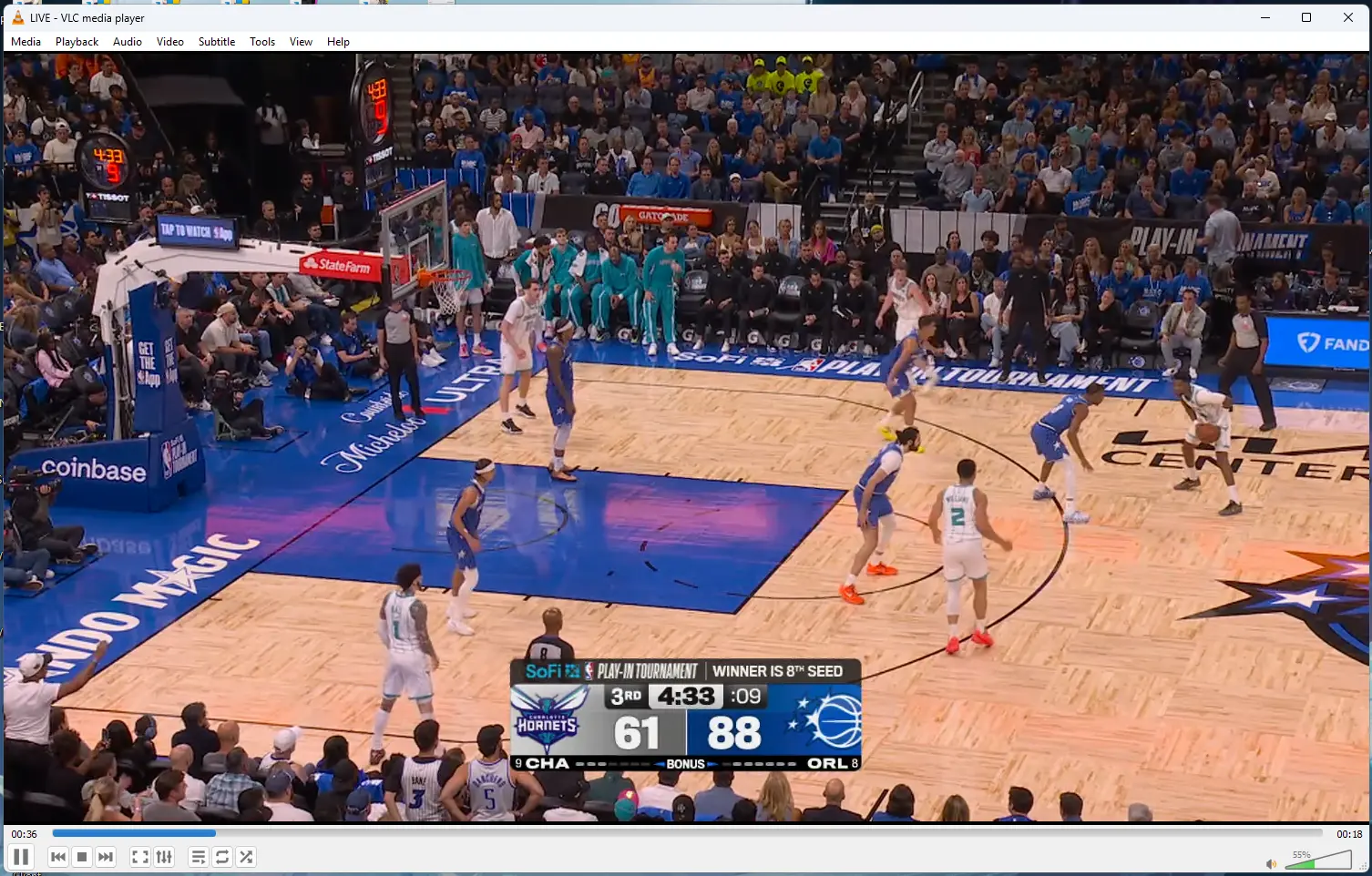Toggle random shuffle playback

point(246,857)
